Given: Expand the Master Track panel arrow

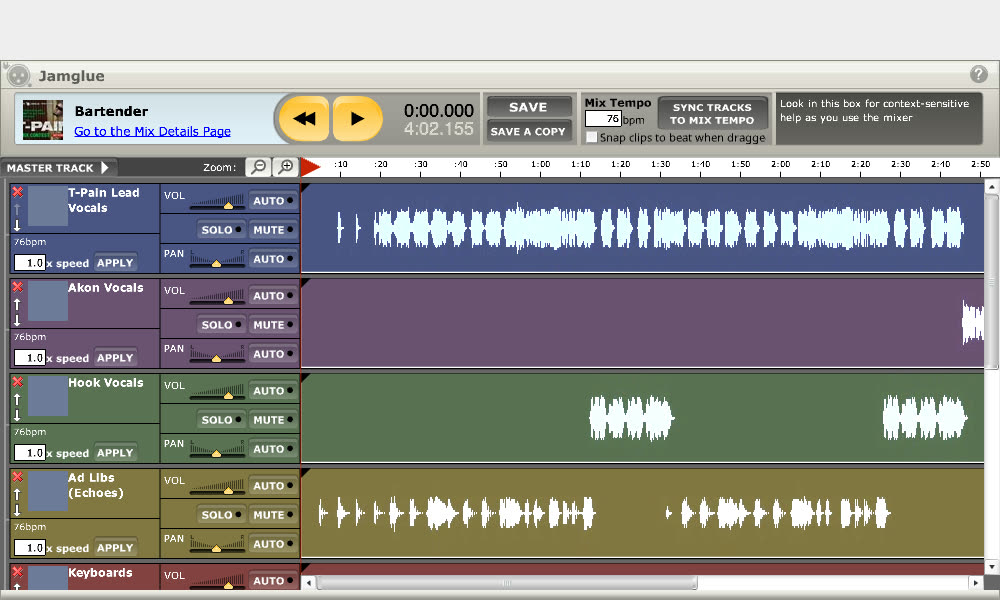Looking at the screenshot, I should [x=105, y=168].
